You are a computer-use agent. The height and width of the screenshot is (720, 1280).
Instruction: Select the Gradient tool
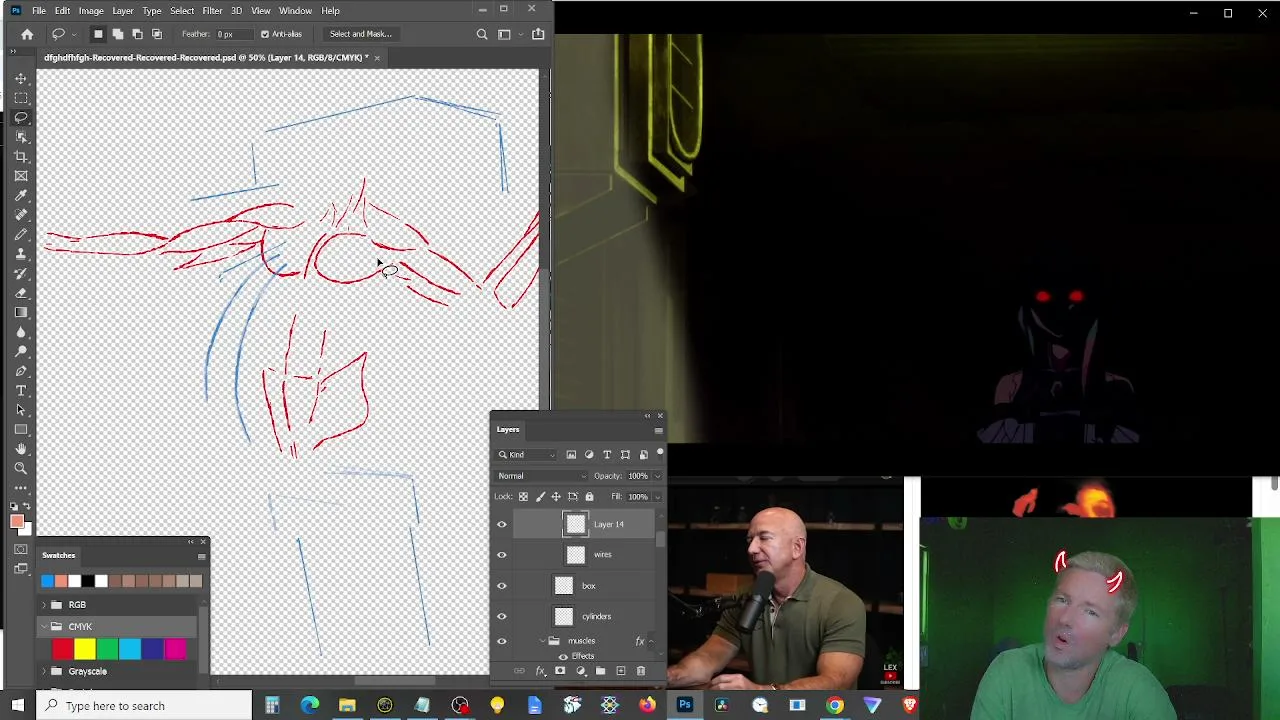(x=21, y=312)
